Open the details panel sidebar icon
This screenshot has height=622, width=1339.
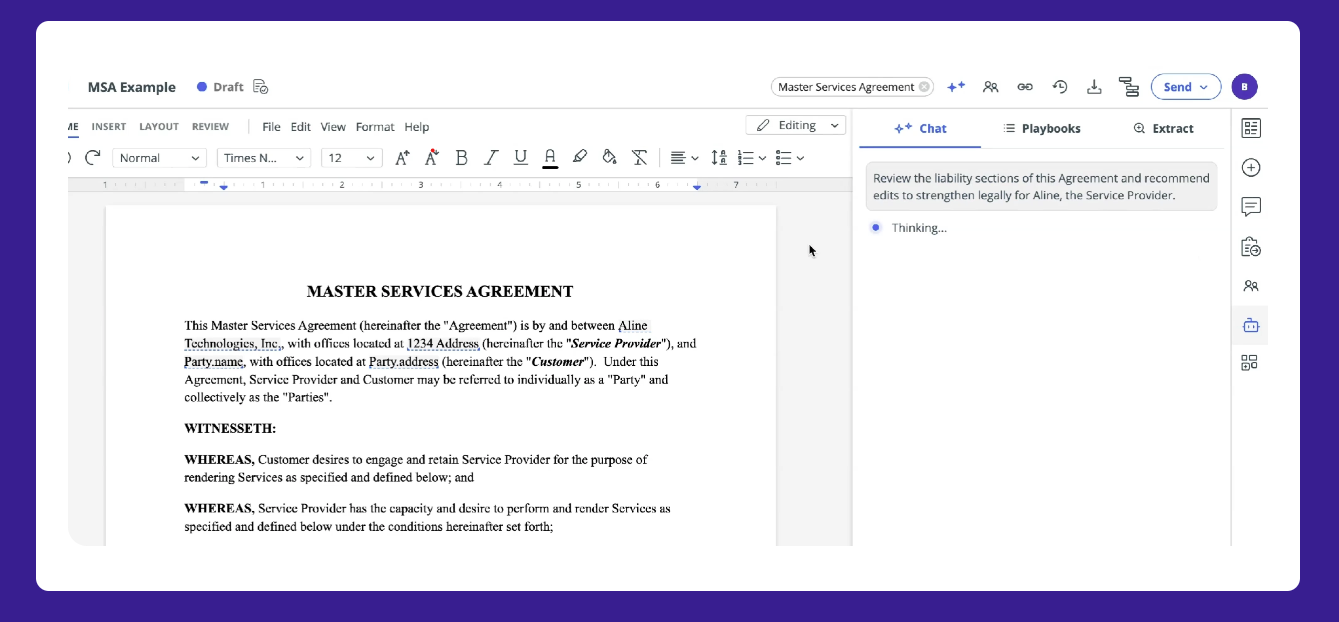(x=1250, y=128)
